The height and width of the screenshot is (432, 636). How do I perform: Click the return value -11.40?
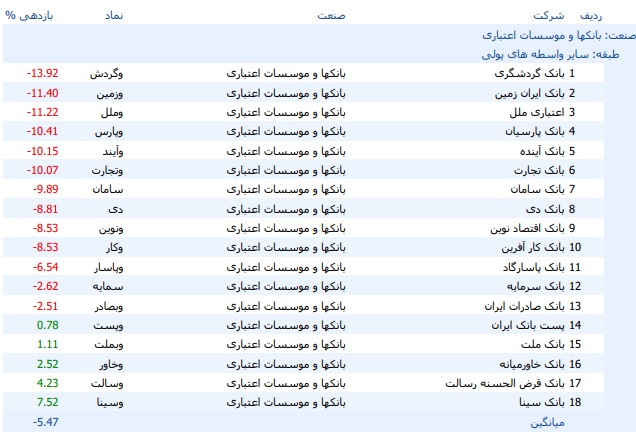[43, 93]
